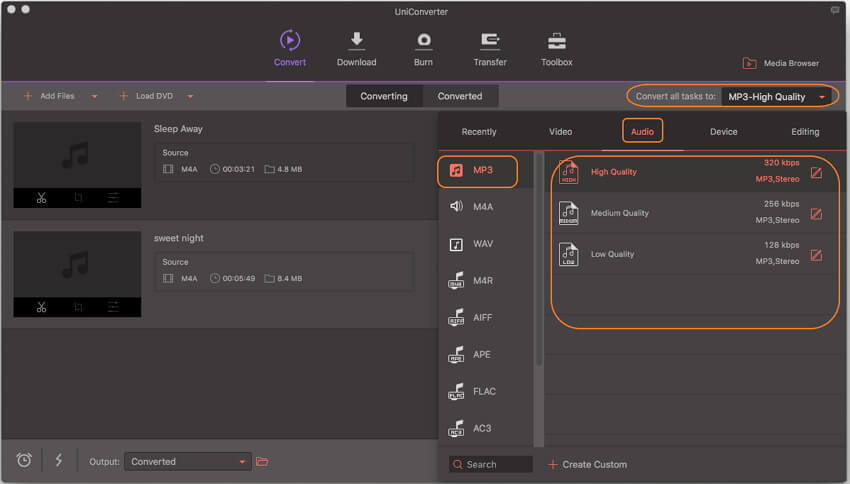Open the Transfer section icon
Screen dimensions: 850x484
[490, 41]
